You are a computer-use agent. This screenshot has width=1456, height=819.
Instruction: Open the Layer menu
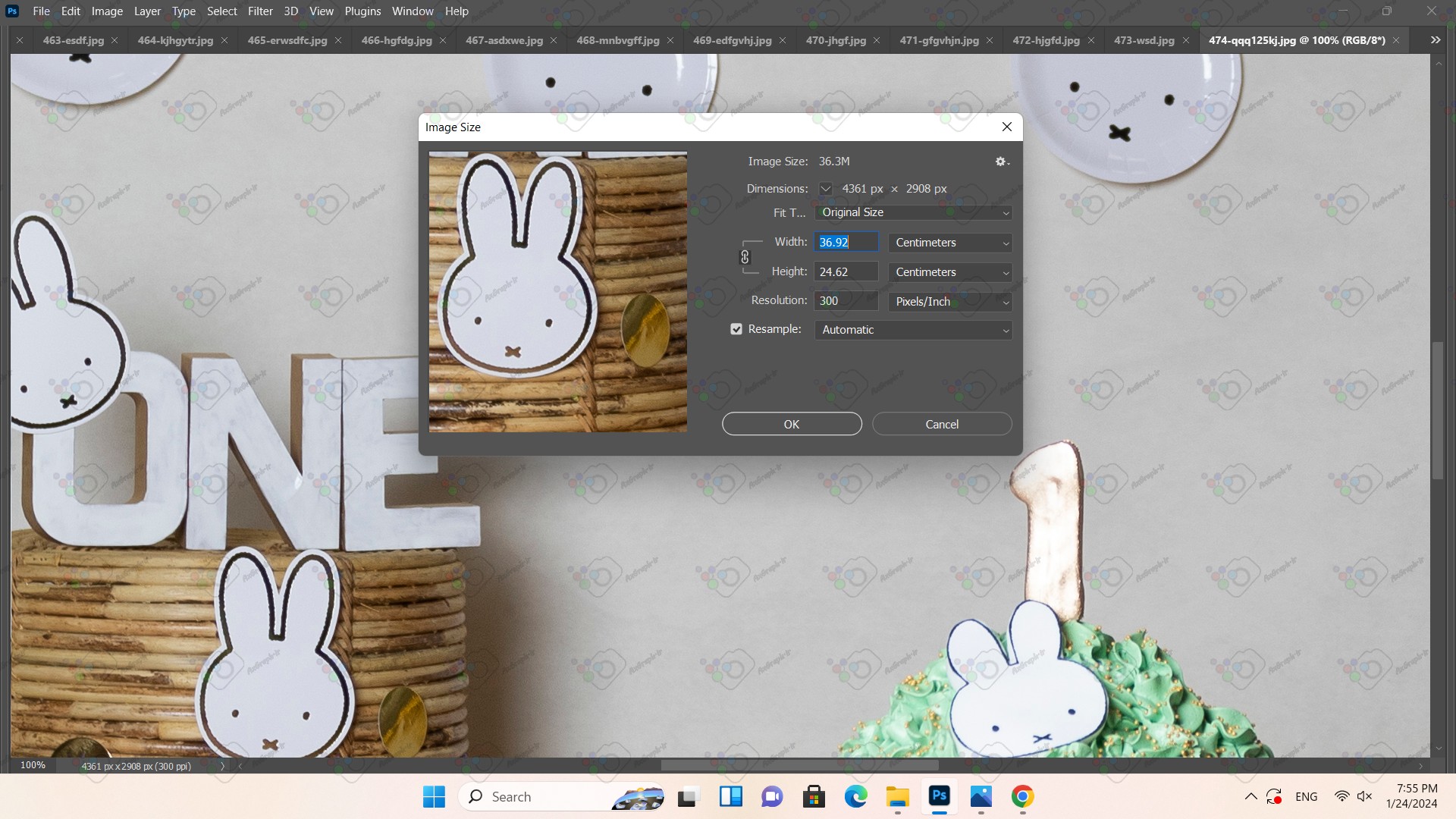pos(147,11)
